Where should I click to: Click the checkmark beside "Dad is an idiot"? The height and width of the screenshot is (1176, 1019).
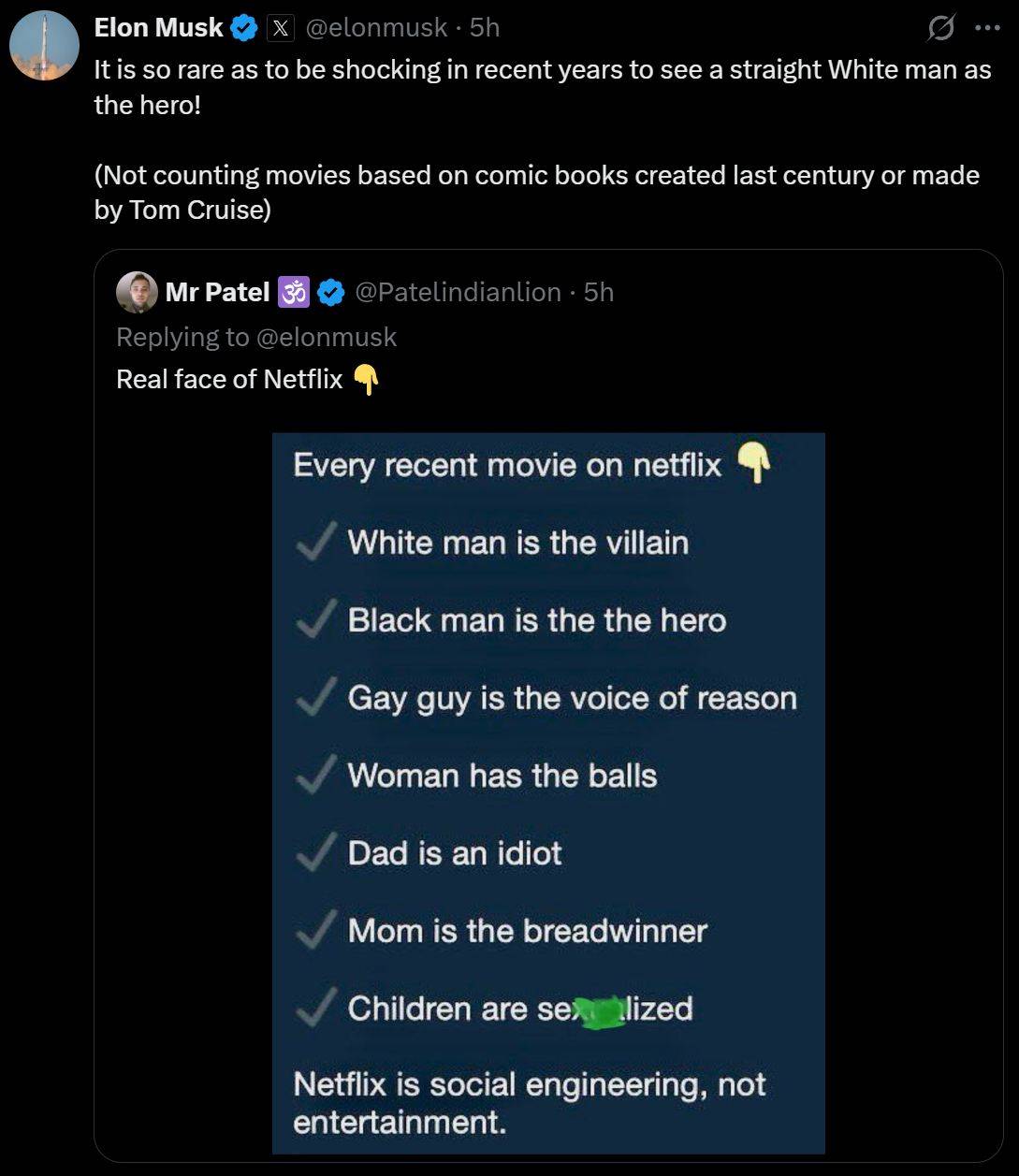click(313, 853)
